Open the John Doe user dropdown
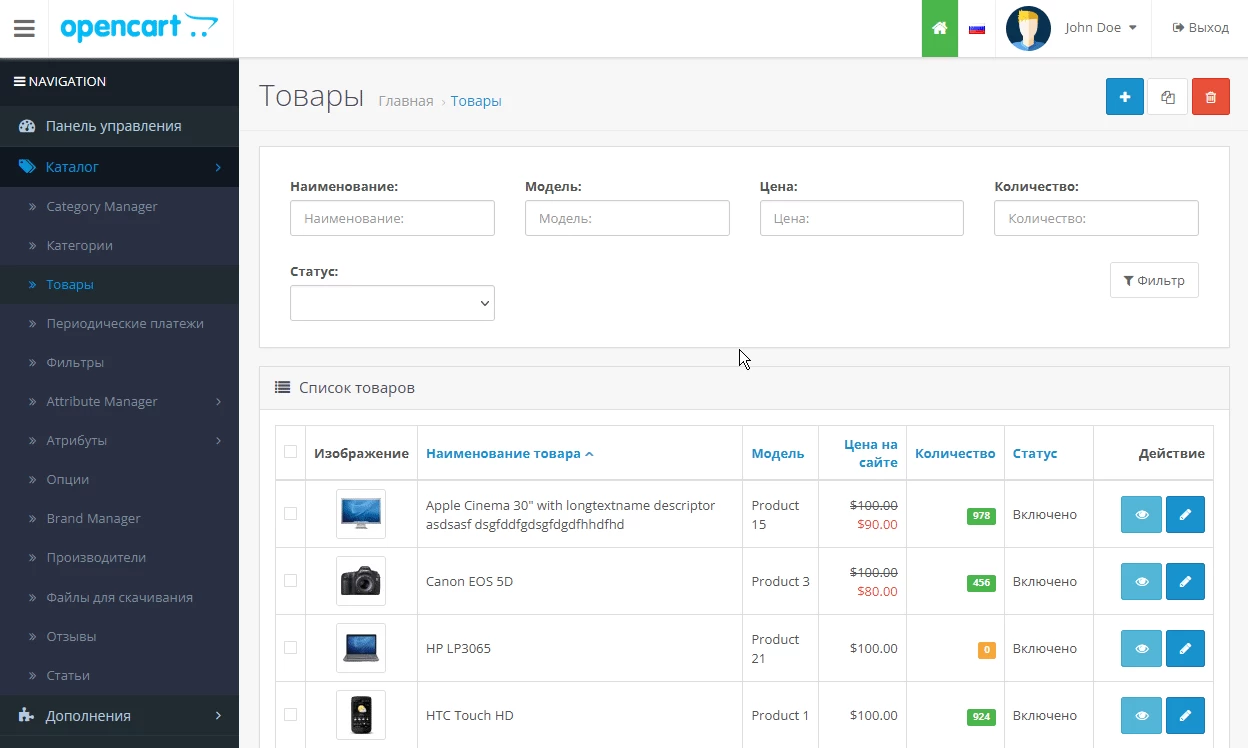Viewport: 1248px width, 748px height. pos(1100,28)
